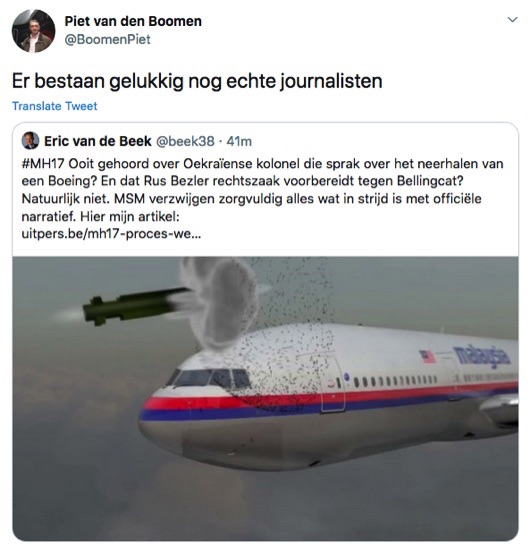
Task: Open the @BoomenPiet handle
Action: pyautogui.click(x=107, y=39)
